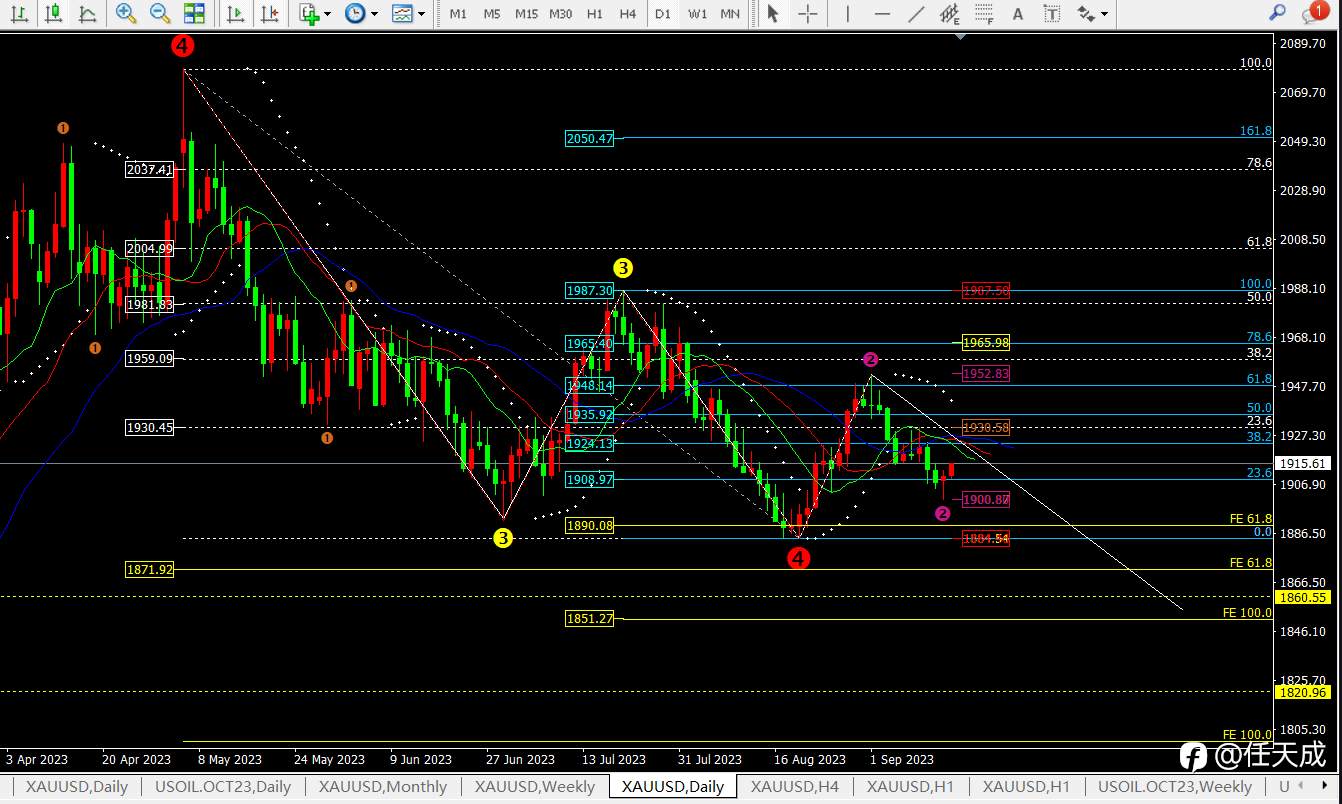Click the 1820.96 price scale marker

1304,692
